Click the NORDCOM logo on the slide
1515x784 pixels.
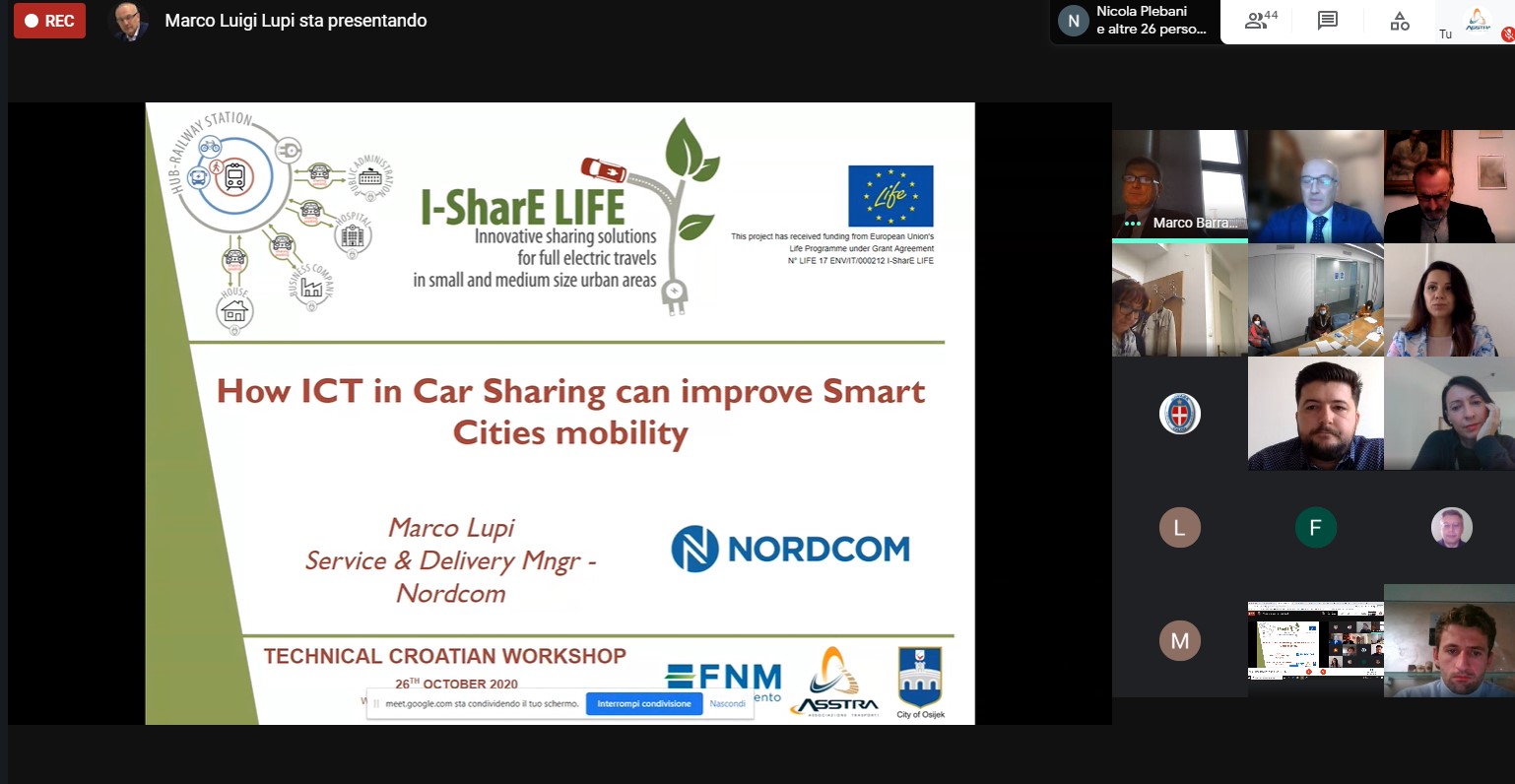pyautogui.click(x=790, y=549)
